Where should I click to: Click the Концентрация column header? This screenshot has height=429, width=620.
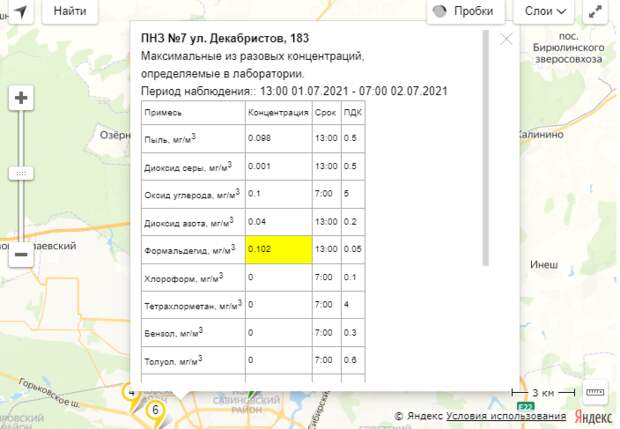point(278,112)
